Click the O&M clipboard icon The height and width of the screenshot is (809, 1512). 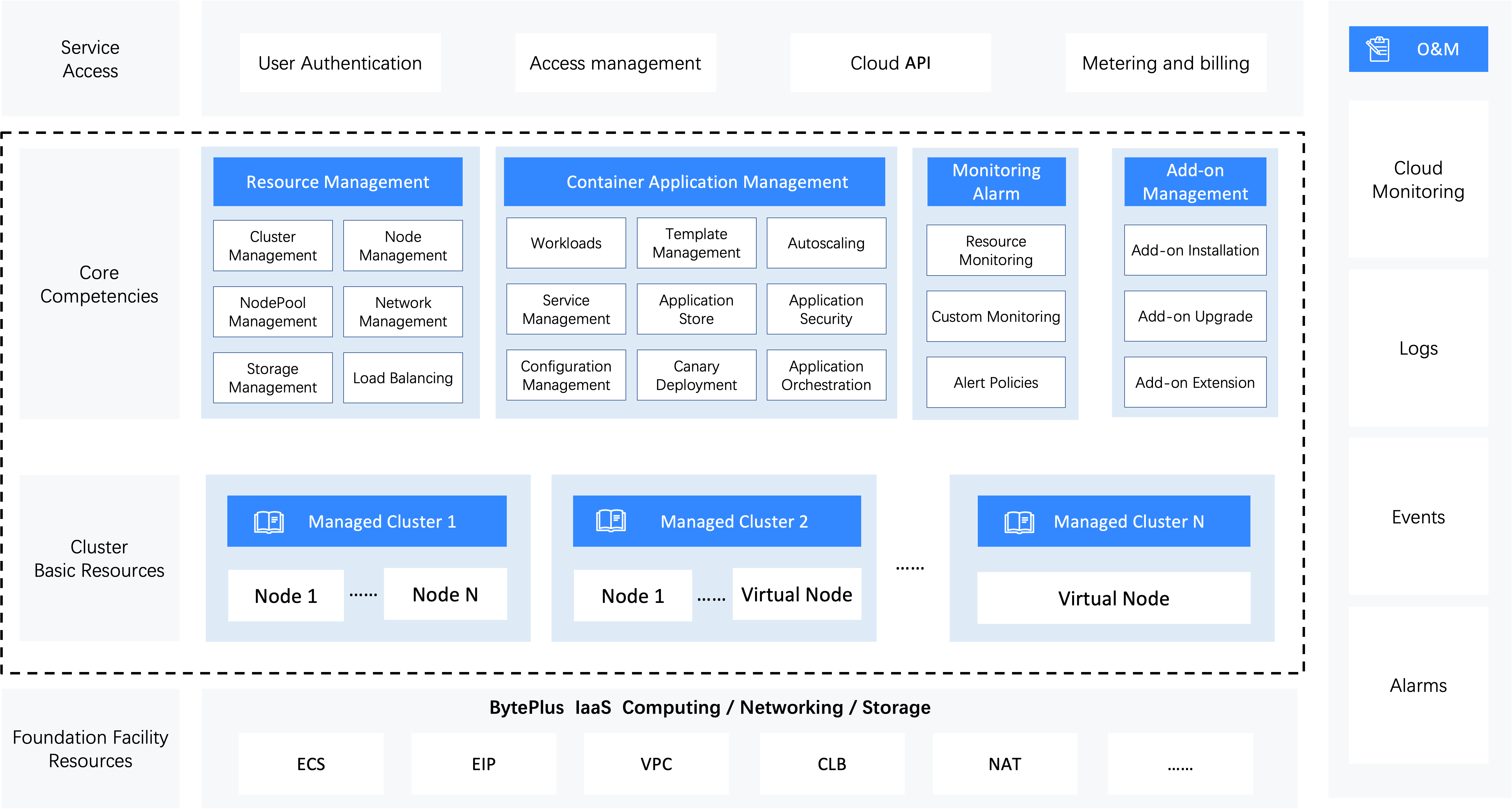[x=1378, y=49]
